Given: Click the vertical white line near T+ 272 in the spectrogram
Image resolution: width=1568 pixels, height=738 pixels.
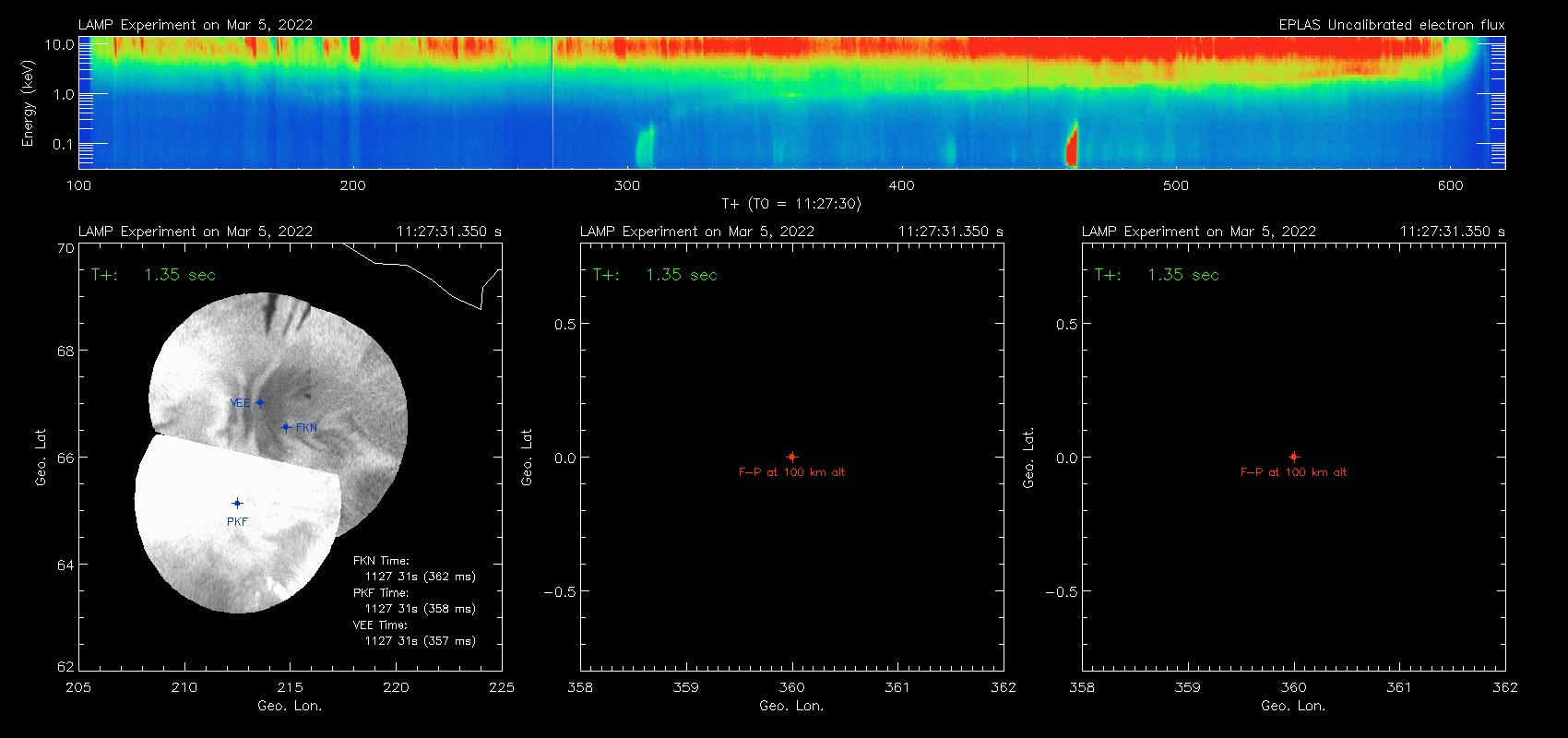Looking at the screenshot, I should 552,102.
